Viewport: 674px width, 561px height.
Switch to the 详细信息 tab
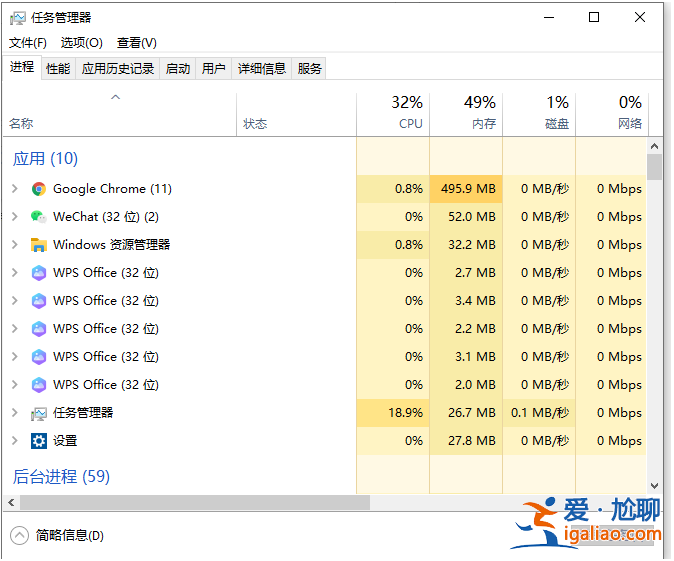[x=262, y=69]
